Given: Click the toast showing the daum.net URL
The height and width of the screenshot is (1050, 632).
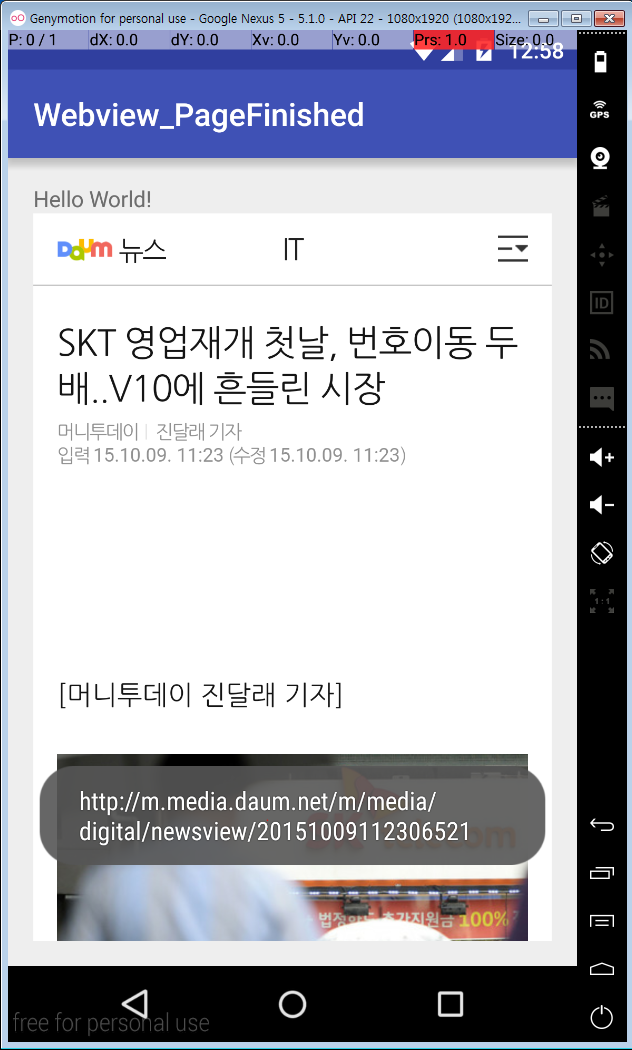Looking at the screenshot, I should [293, 816].
